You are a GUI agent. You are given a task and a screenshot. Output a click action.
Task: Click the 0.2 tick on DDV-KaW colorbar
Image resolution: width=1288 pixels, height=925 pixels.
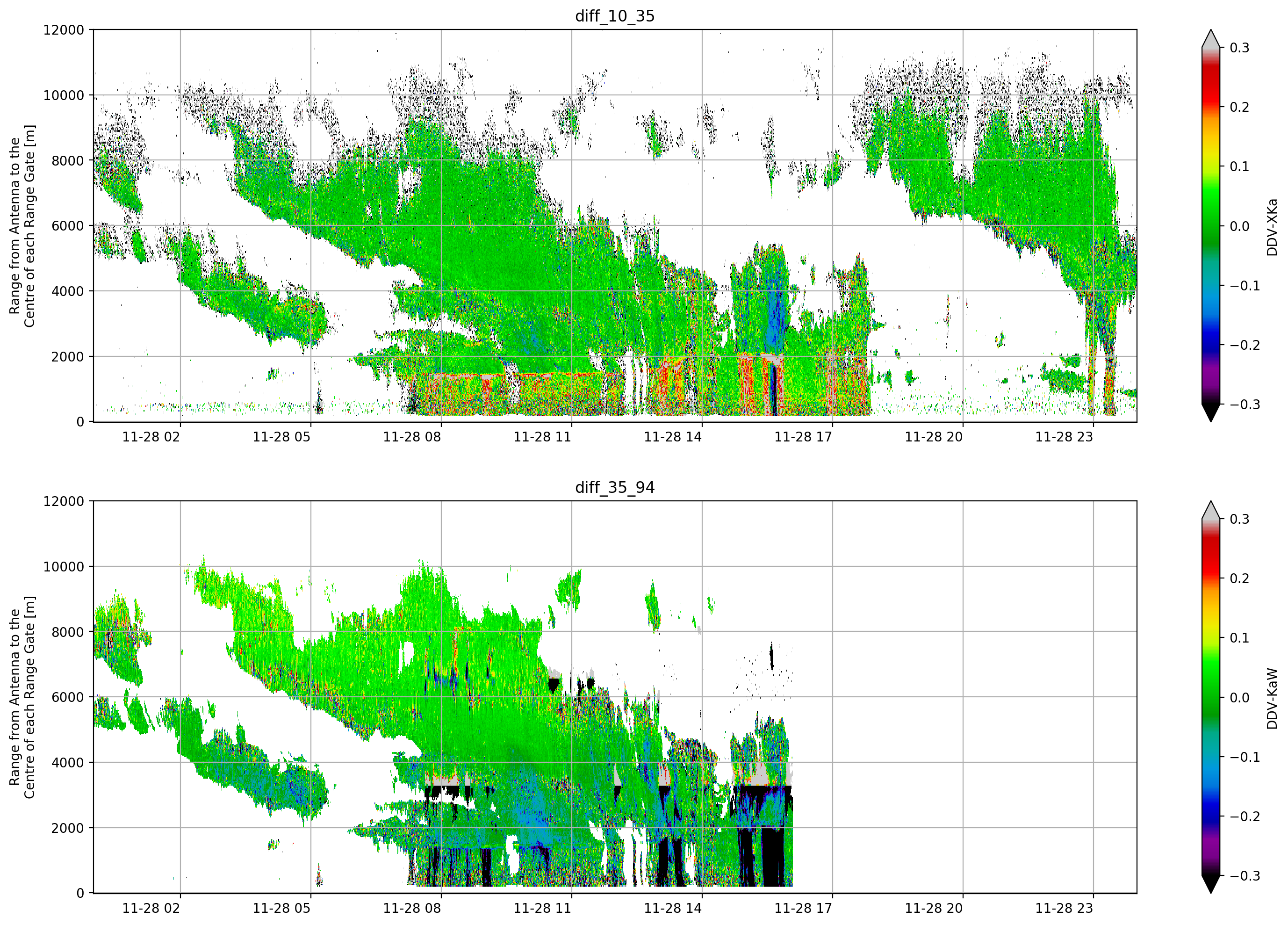click(x=1240, y=579)
